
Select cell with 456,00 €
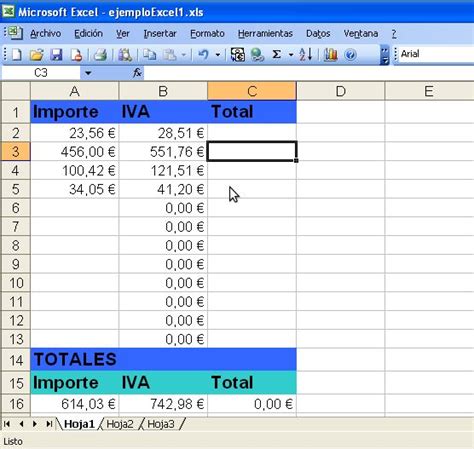pyautogui.click(x=75, y=152)
